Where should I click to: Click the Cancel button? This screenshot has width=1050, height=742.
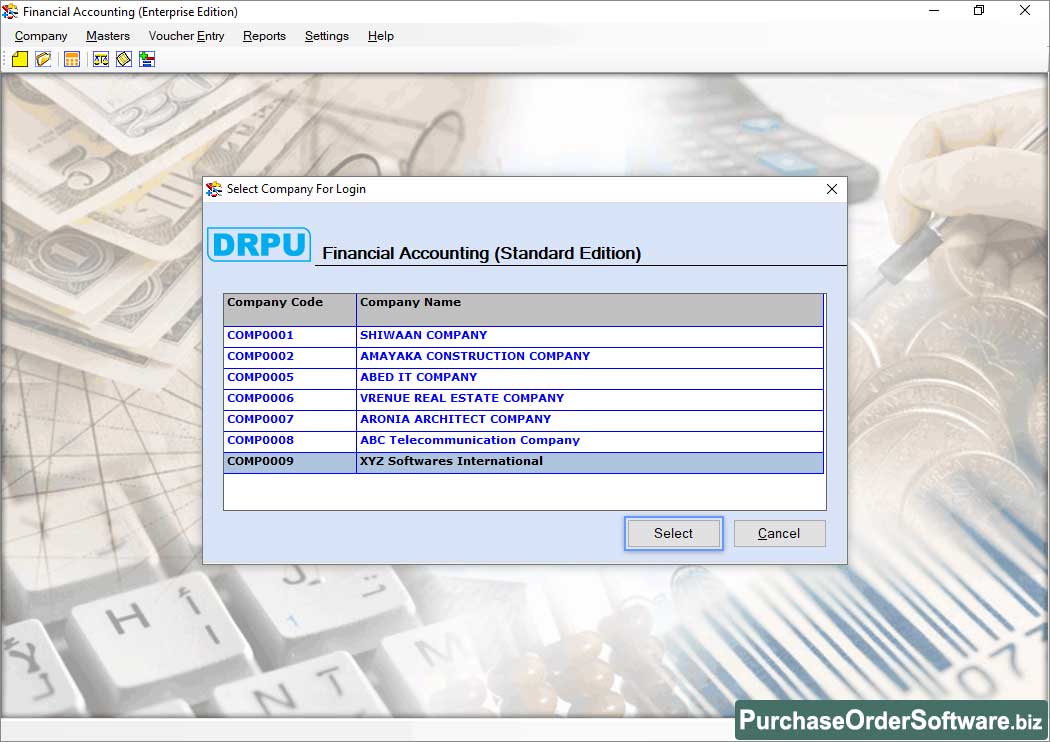[x=779, y=534]
